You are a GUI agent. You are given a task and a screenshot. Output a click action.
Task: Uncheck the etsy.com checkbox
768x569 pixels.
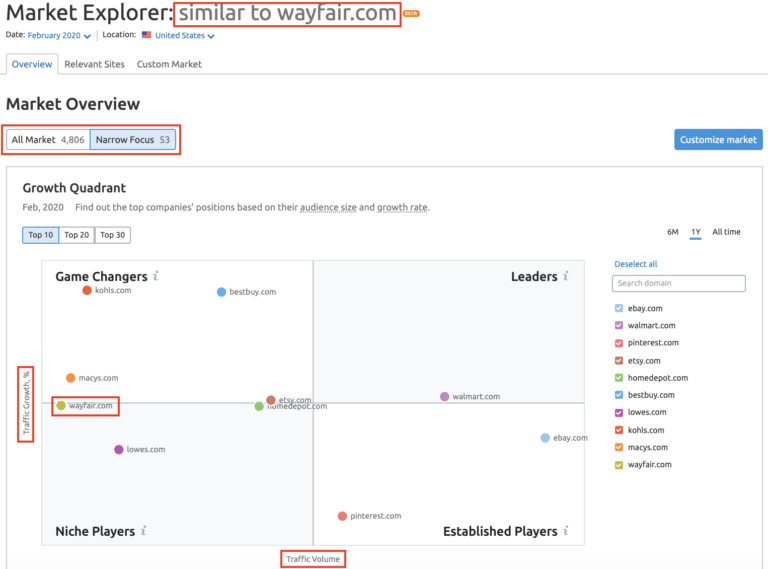tap(619, 360)
